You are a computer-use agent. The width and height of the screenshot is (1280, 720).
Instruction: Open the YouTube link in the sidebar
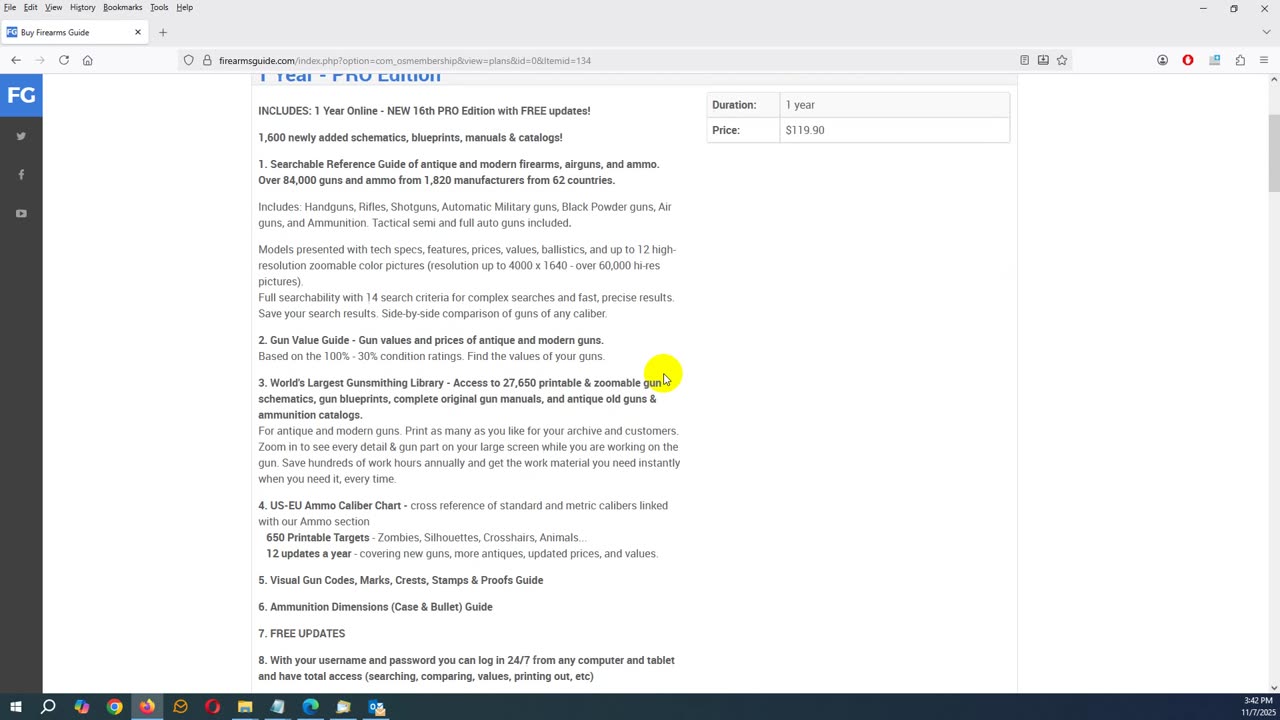pos(21,213)
